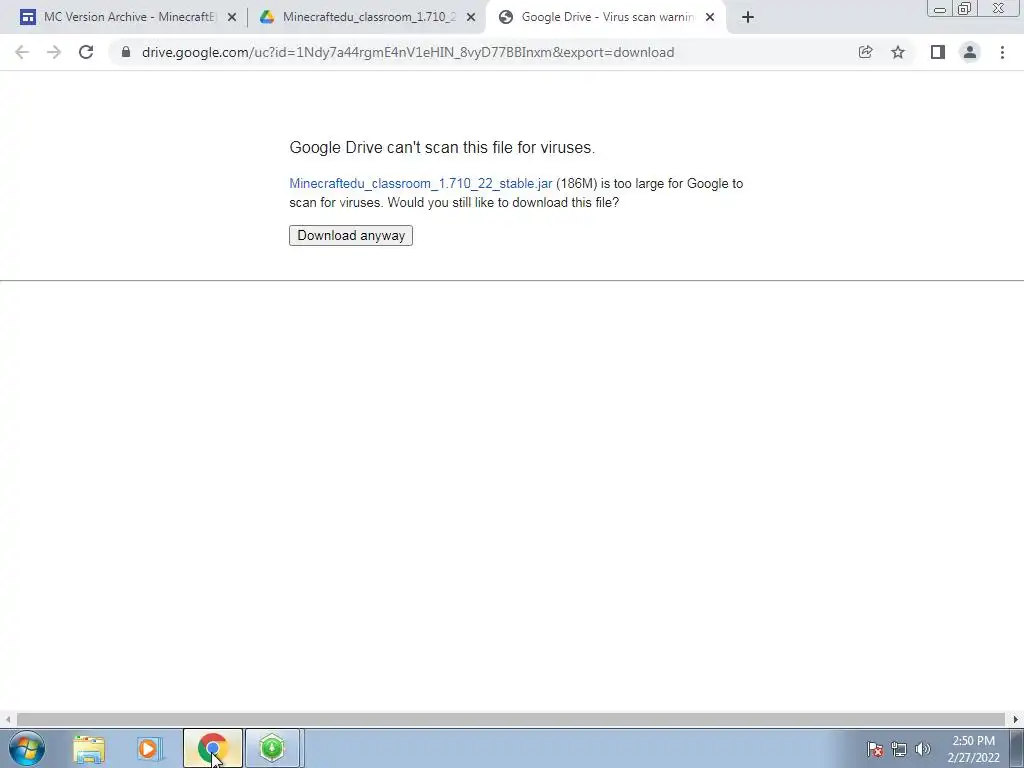Click the Show desktop strip

click(1017, 748)
